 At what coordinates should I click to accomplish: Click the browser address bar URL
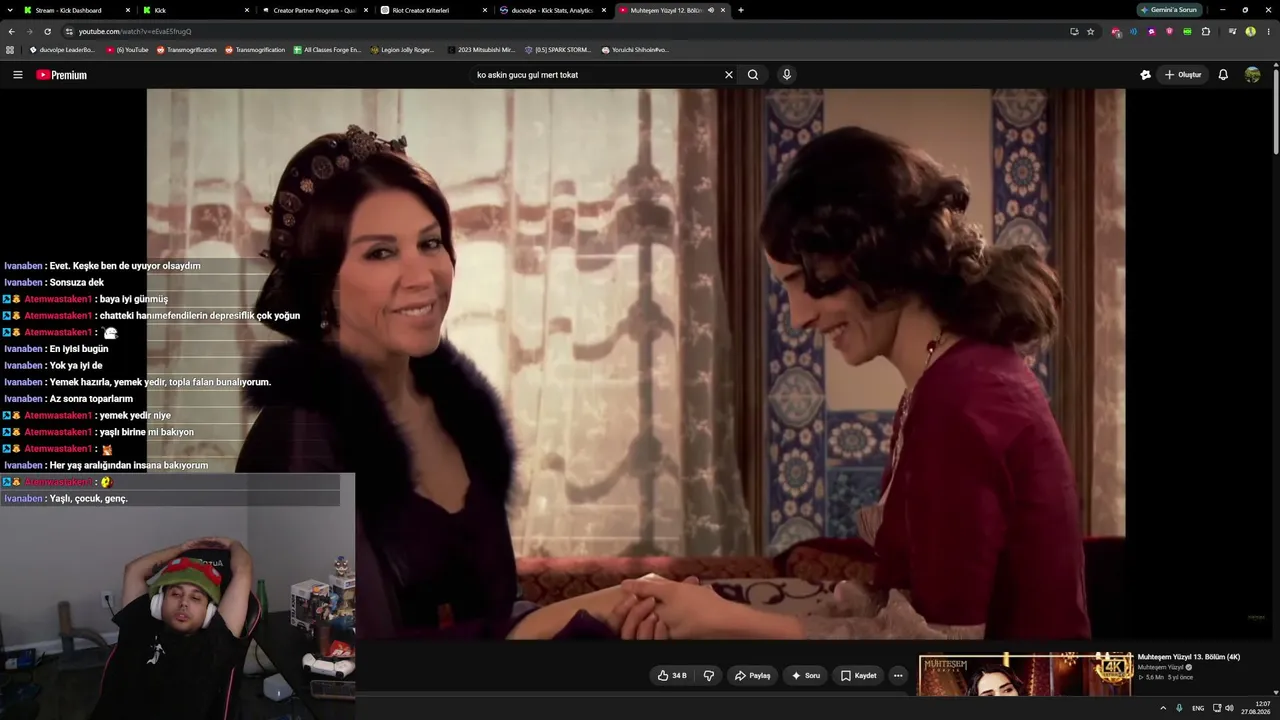coord(135,31)
